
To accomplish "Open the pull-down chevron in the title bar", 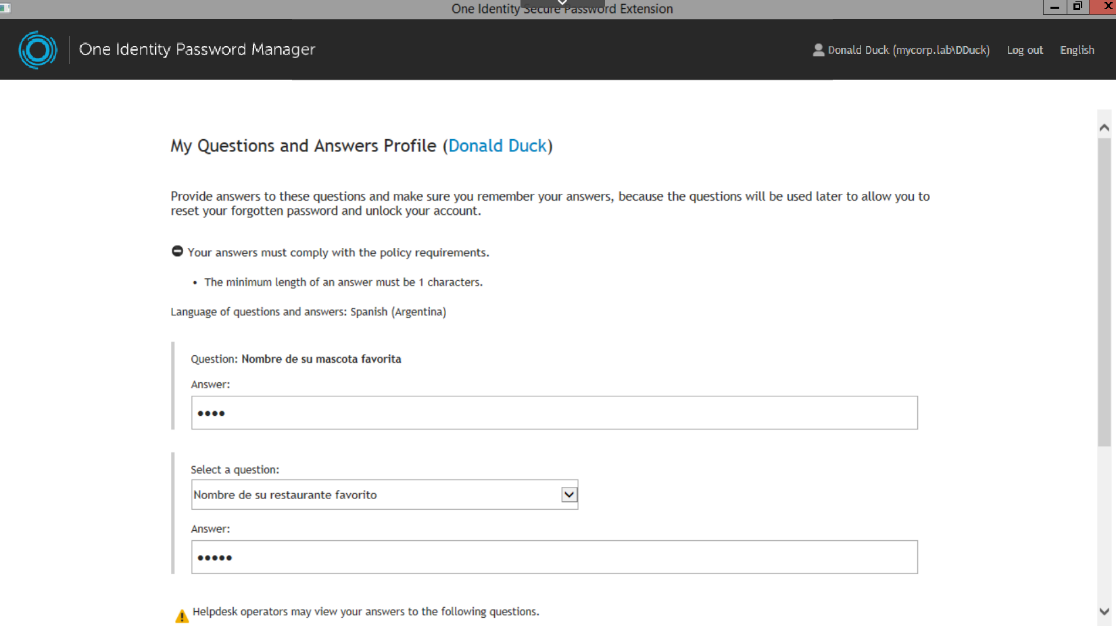I will (x=562, y=3).
